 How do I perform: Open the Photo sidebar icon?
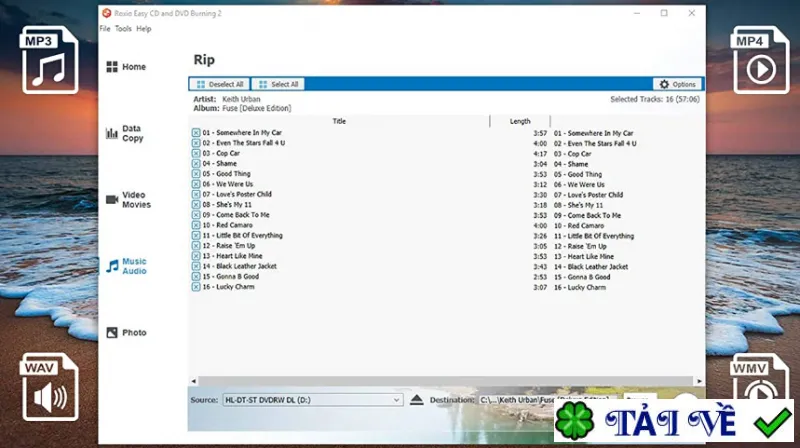(x=112, y=333)
